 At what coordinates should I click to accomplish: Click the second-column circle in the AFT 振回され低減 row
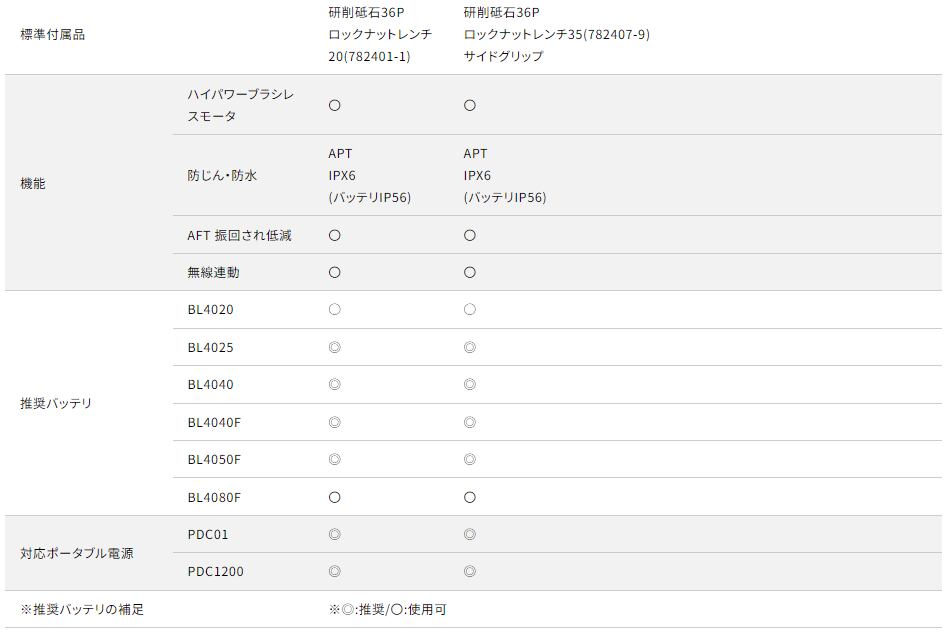(x=469, y=235)
